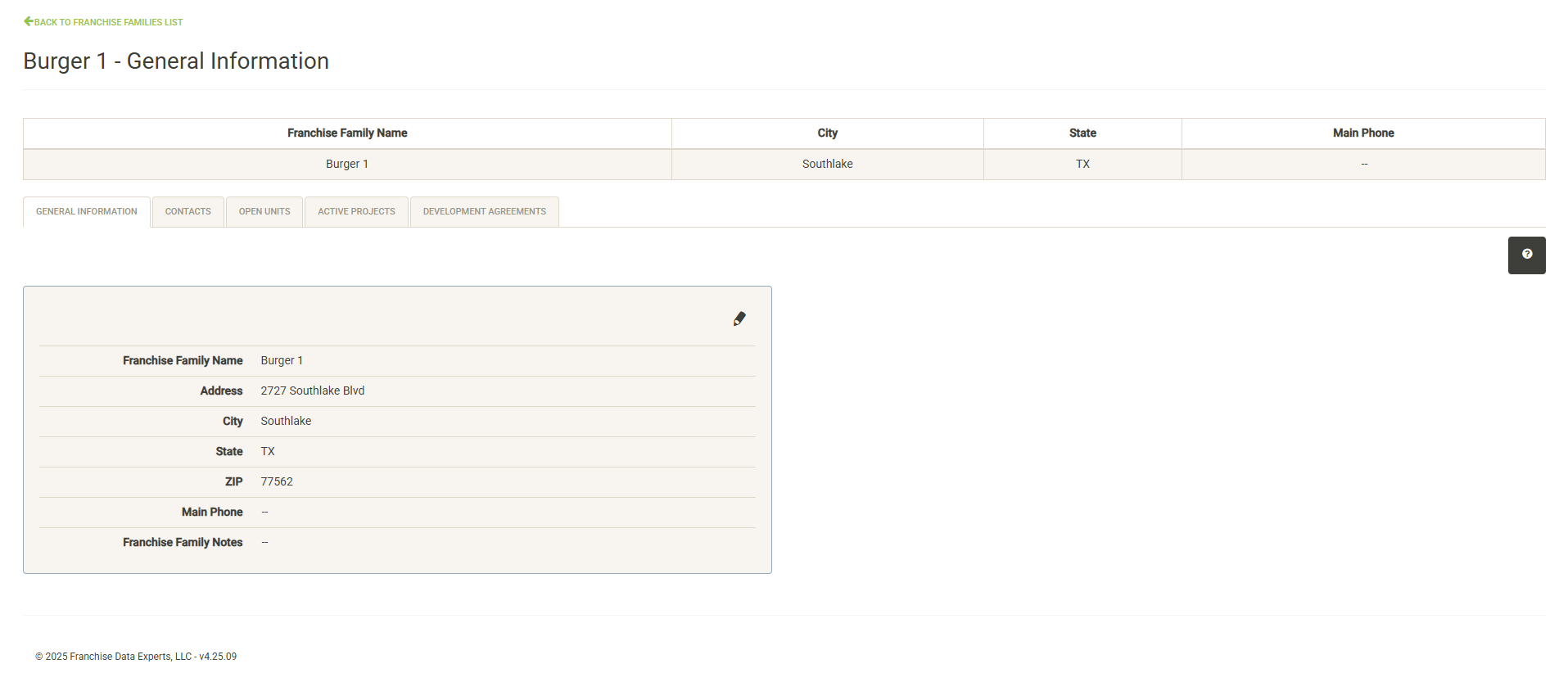Screen dimensions: 1568x691
Task: Go back to Franchise Families list
Action: pyautogui.click(x=108, y=22)
